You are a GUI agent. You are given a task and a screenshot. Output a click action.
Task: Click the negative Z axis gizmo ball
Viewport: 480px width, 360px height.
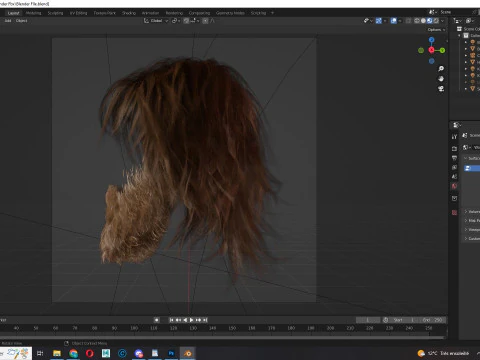[432, 61]
